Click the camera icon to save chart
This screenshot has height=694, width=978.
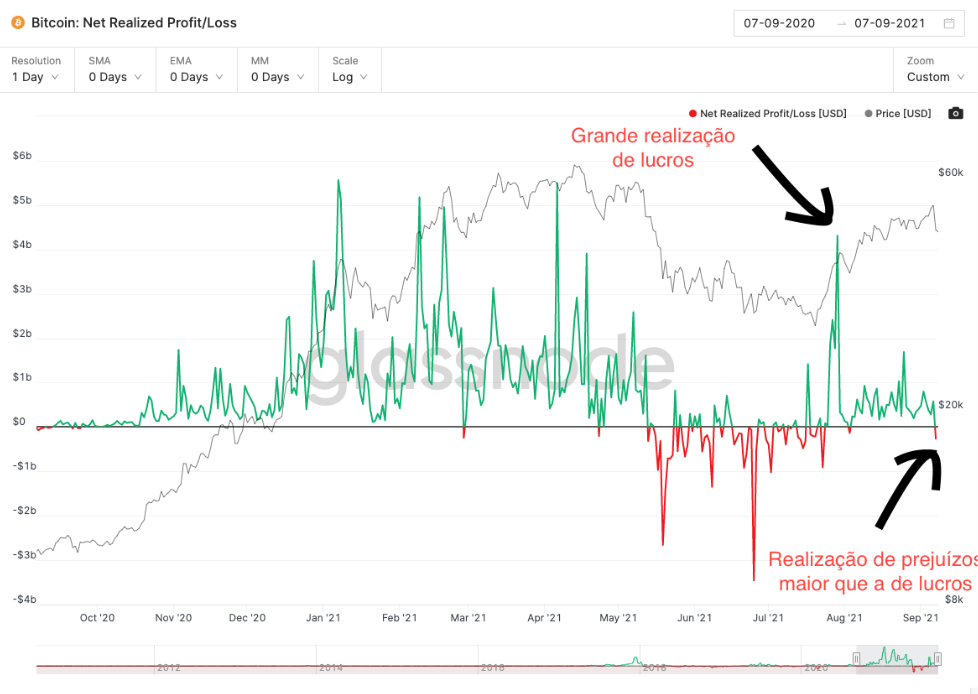point(955,113)
